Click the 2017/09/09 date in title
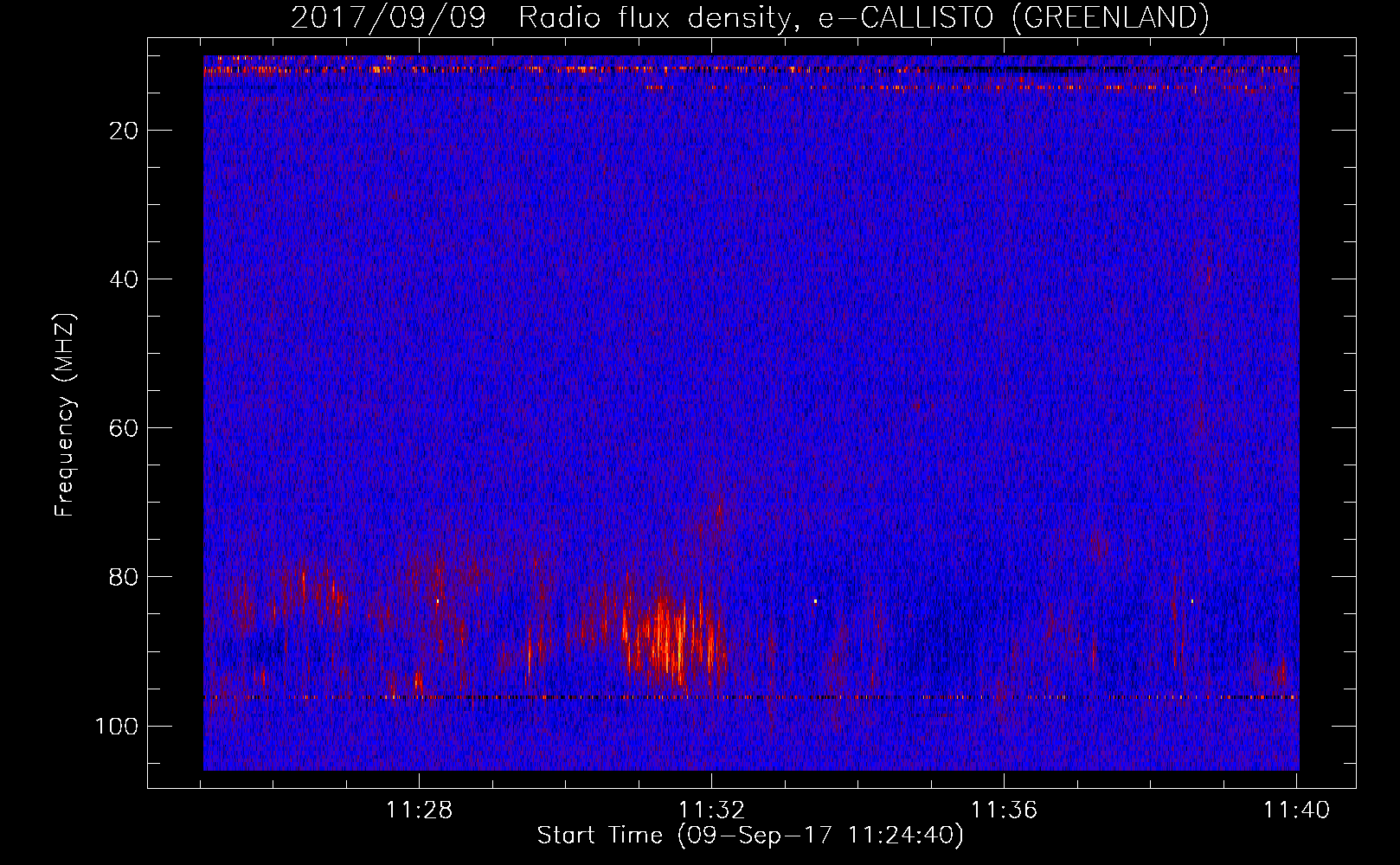Image resolution: width=1400 pixels, height=865 pixels. point(389,17)
